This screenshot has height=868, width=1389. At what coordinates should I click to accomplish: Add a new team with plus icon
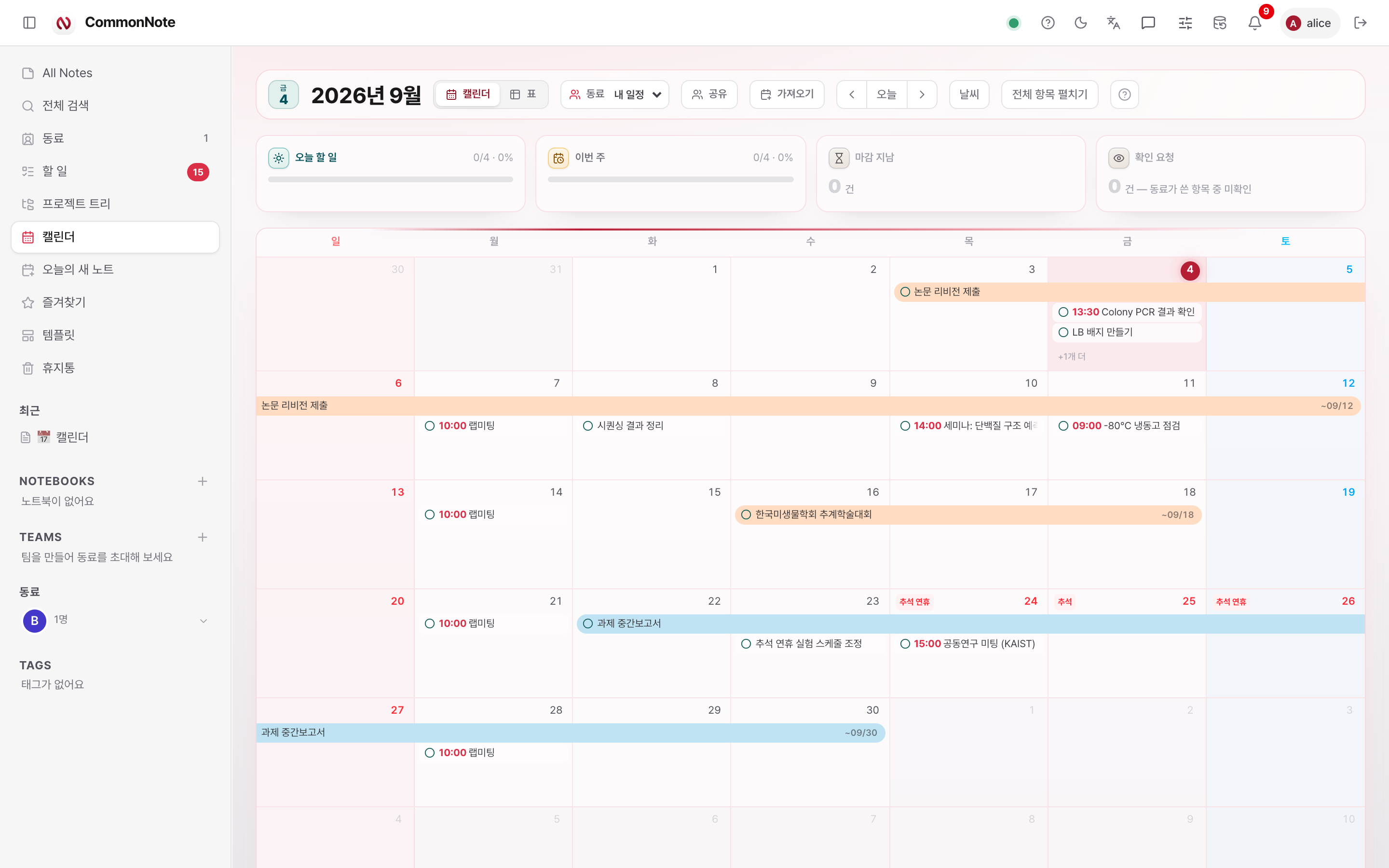tap(202, 537)
